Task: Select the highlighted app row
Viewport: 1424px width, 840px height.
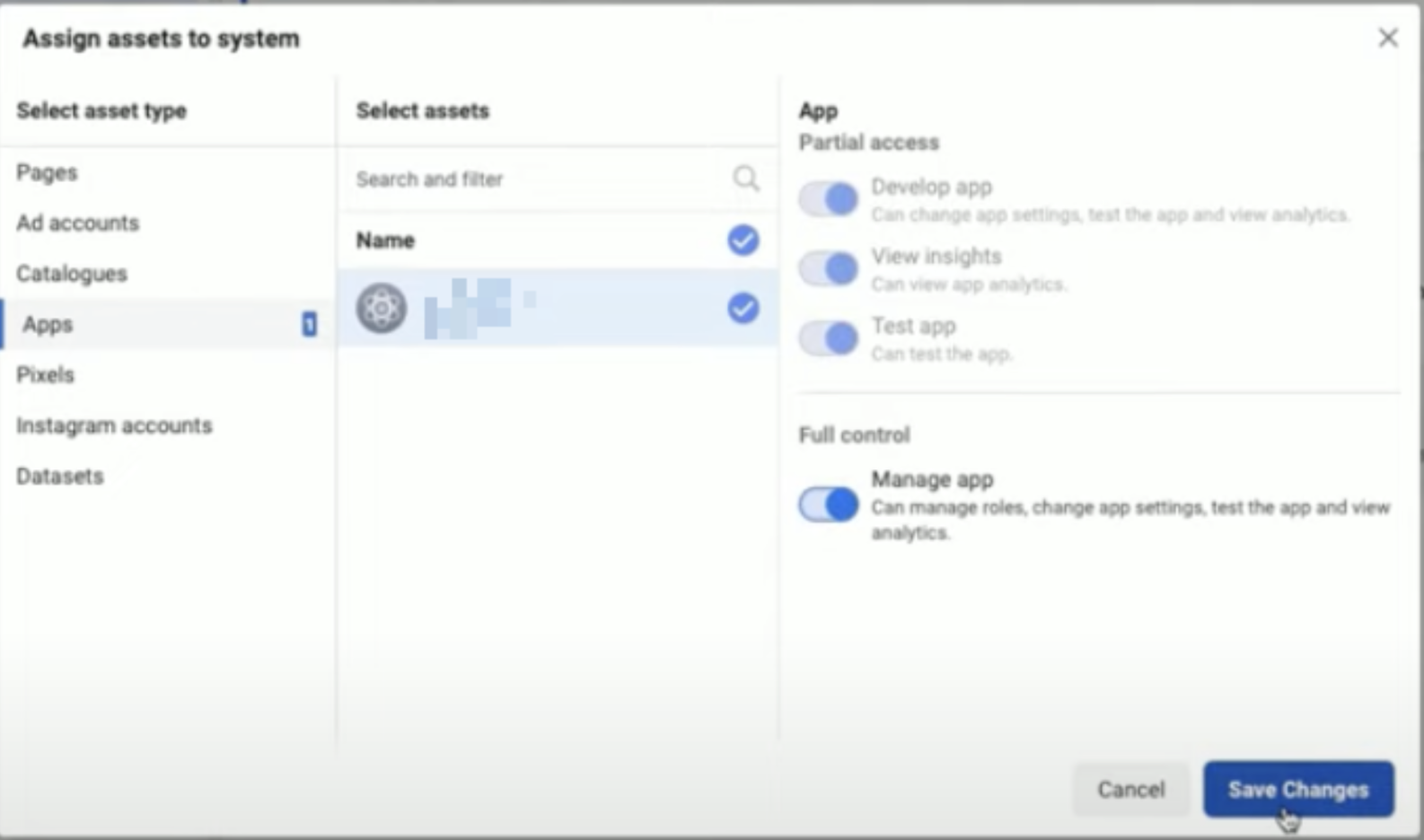Action: [x=539, y=308]
